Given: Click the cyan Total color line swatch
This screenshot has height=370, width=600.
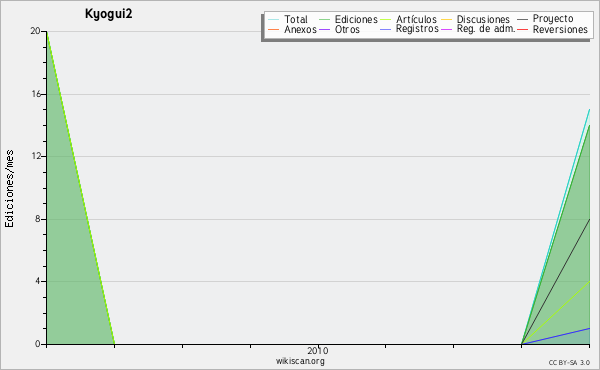Looking at the screenshot, I should 274,19.
